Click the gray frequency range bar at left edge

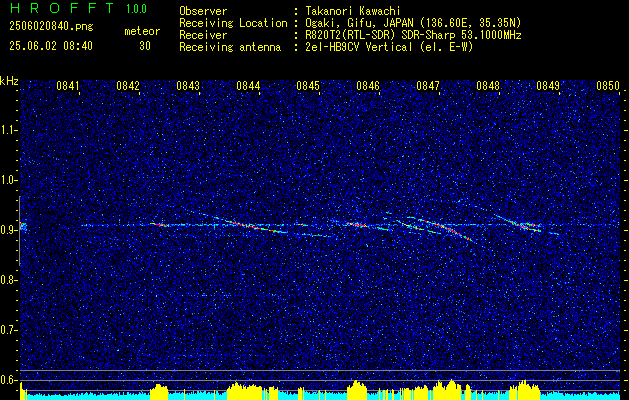point(19,231)
